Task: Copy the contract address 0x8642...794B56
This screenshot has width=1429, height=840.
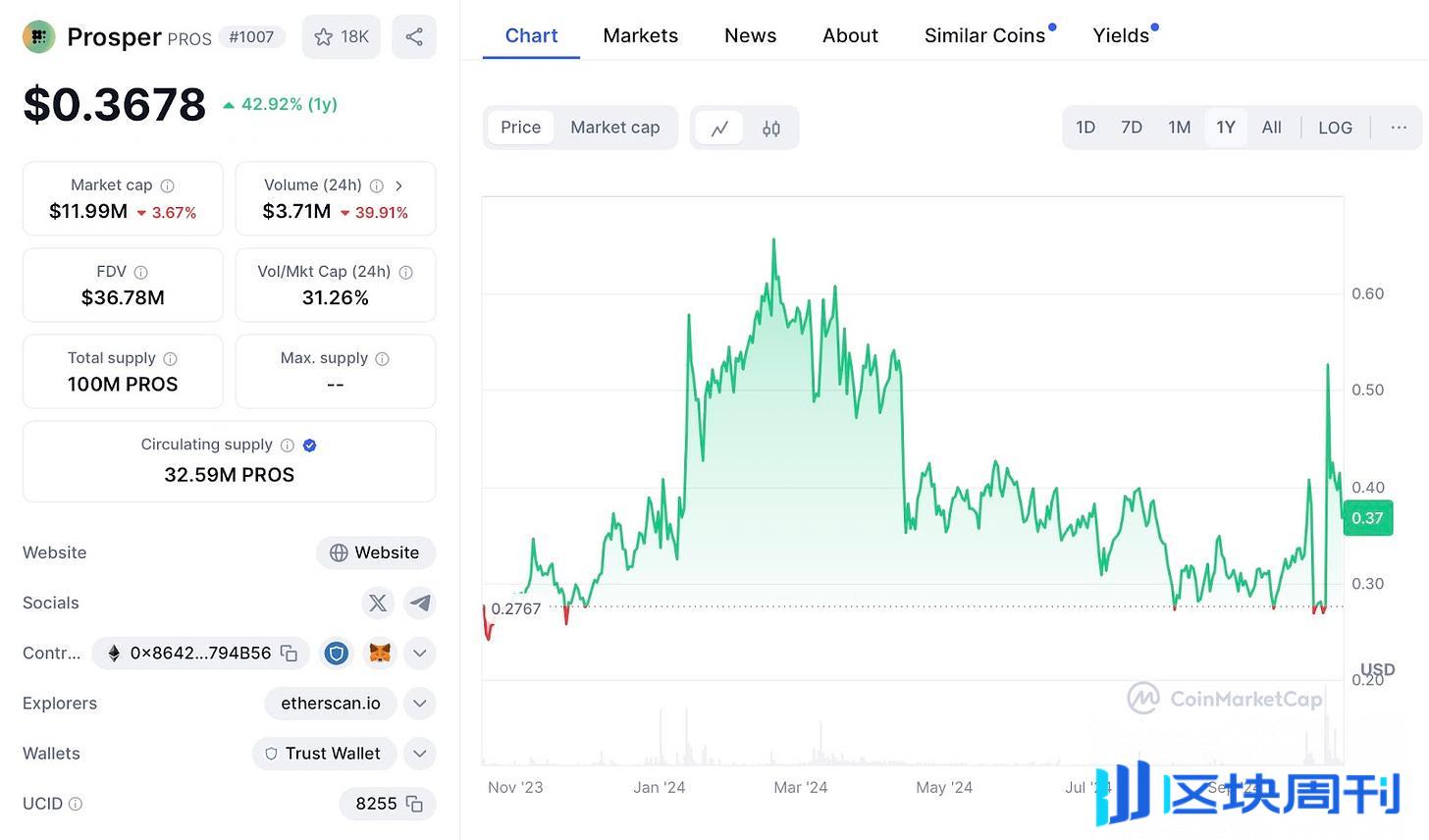Action: pyautogui.click(x=289, y=653)
